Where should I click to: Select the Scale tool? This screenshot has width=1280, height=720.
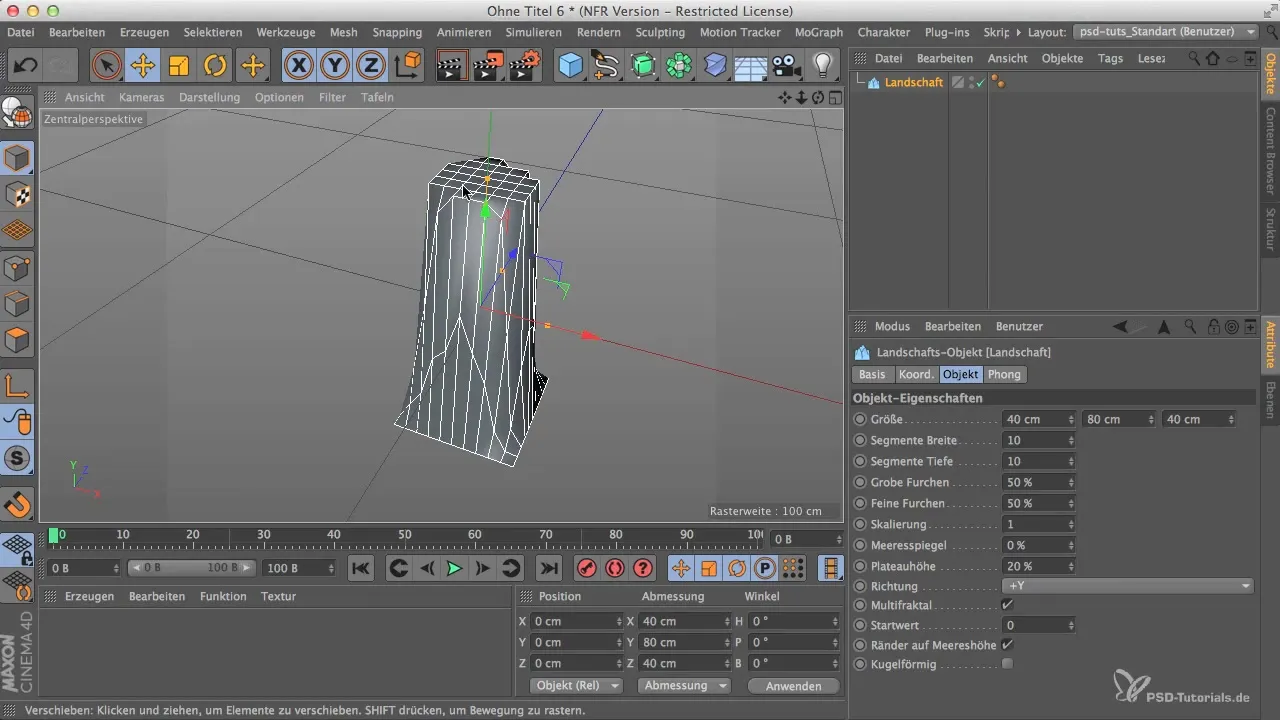(179, 66)
